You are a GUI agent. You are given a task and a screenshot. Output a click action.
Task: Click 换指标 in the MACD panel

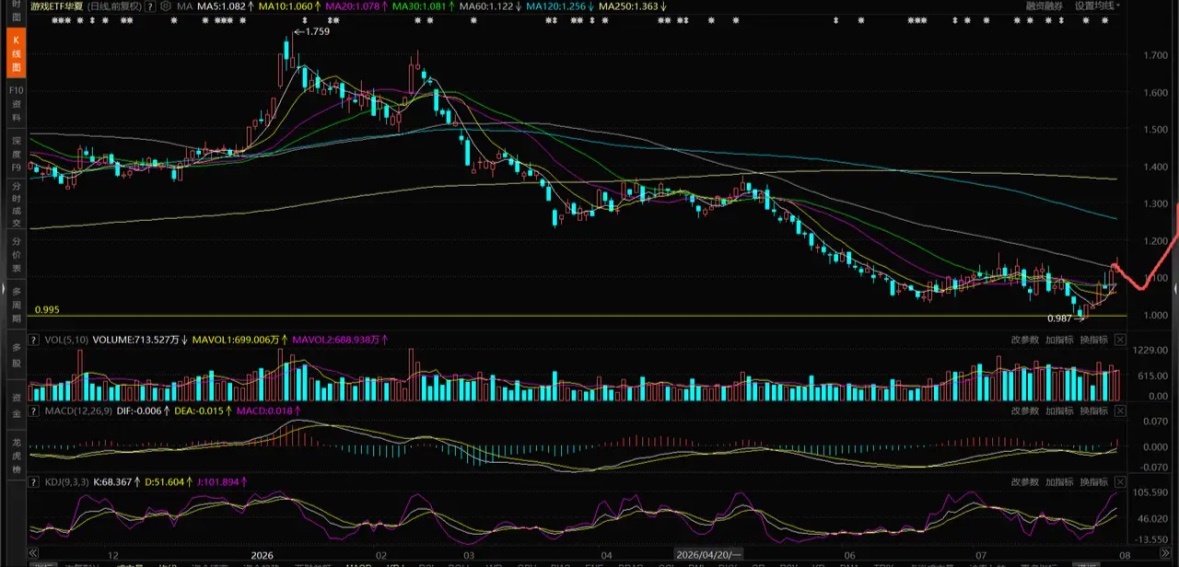click(x=1093, y=411)
